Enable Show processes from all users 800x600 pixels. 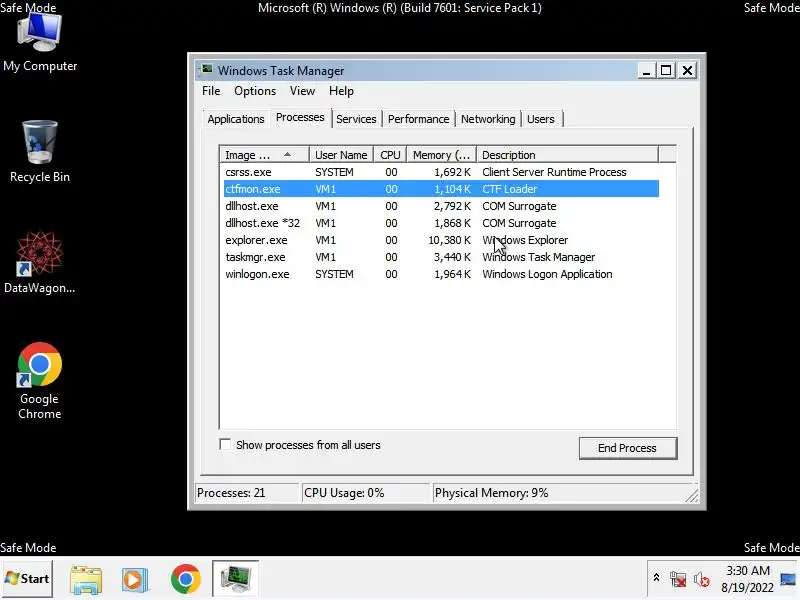point(225,444)
